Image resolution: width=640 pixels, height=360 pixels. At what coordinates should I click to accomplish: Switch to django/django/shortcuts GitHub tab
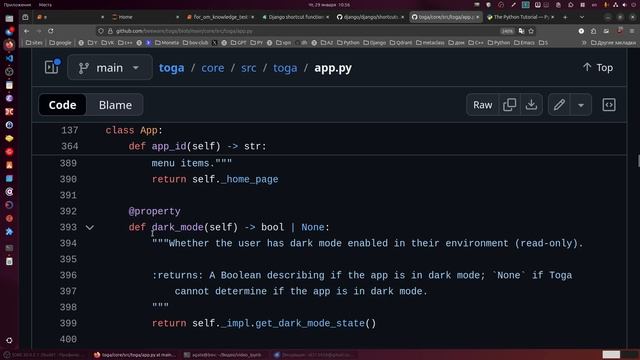click(370, 17)
